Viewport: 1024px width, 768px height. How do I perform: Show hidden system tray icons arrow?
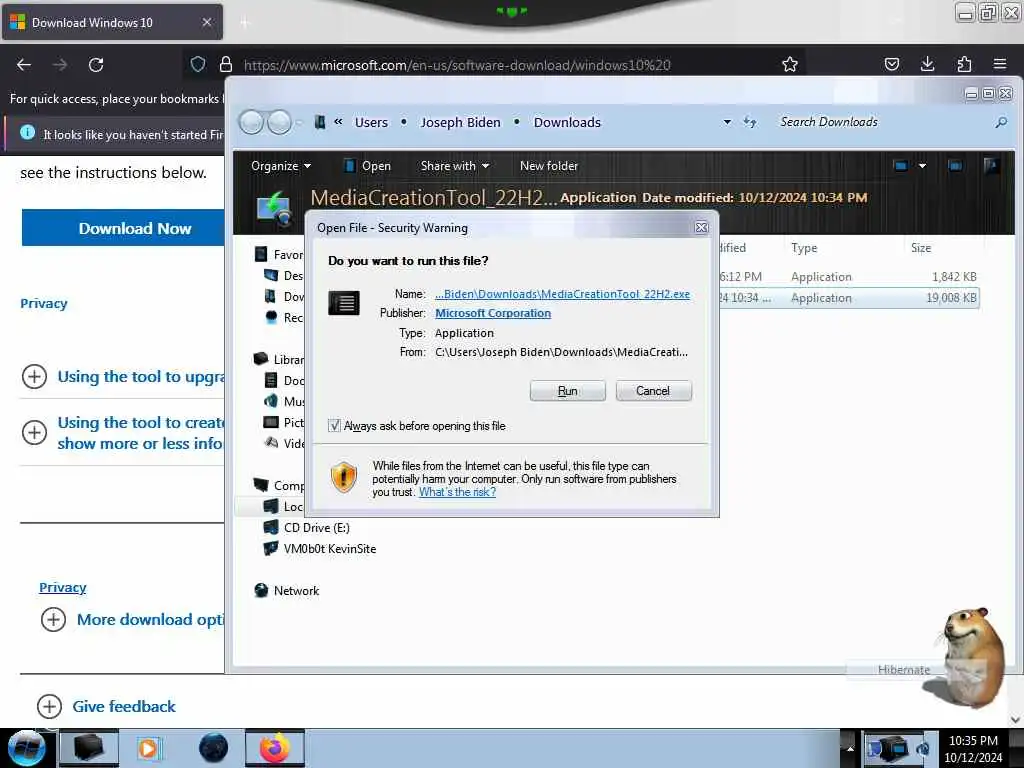pyautogui.click(x=850, y=748)
